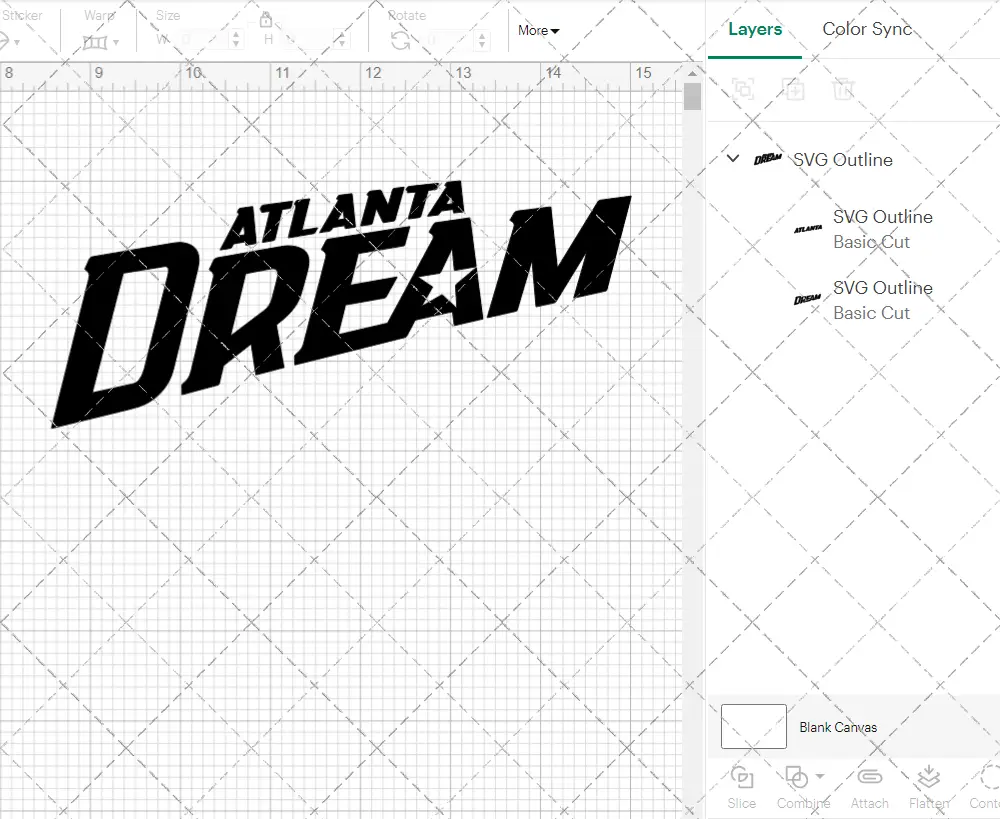Image resolution: width=1000 pixels, height=819 pixels.
Task: Delete the selection using the trash icon
Action: tap(843, 89)
